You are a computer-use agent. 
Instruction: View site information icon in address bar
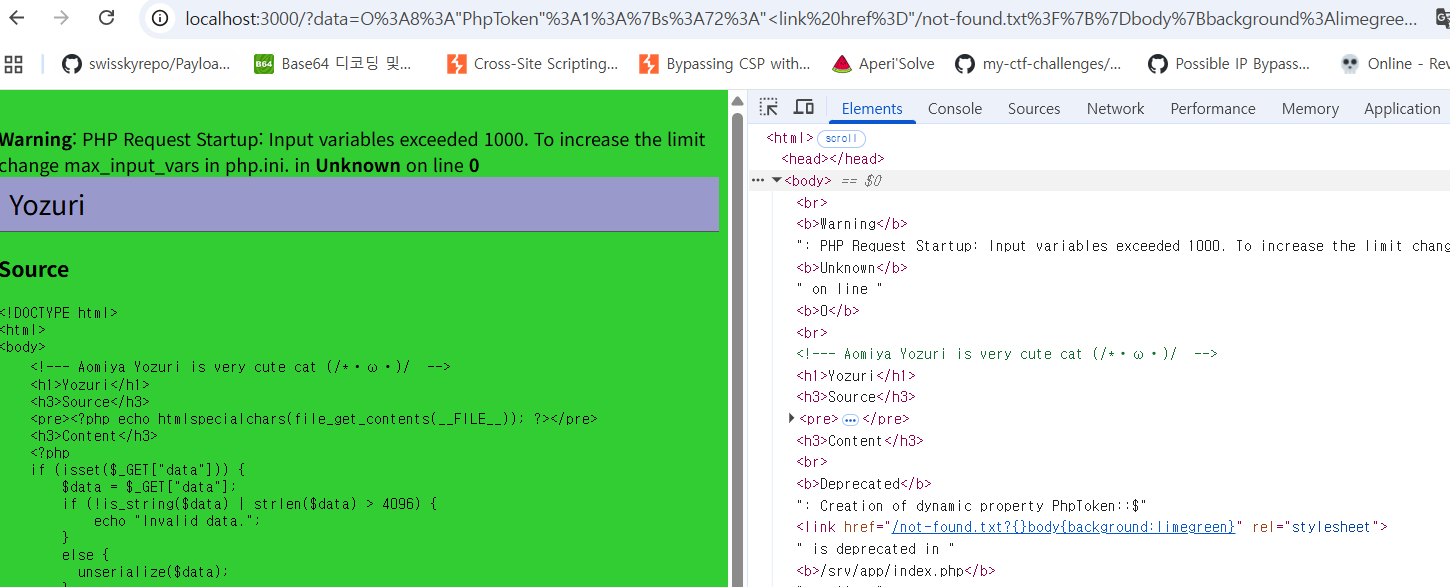pos(161,18)
